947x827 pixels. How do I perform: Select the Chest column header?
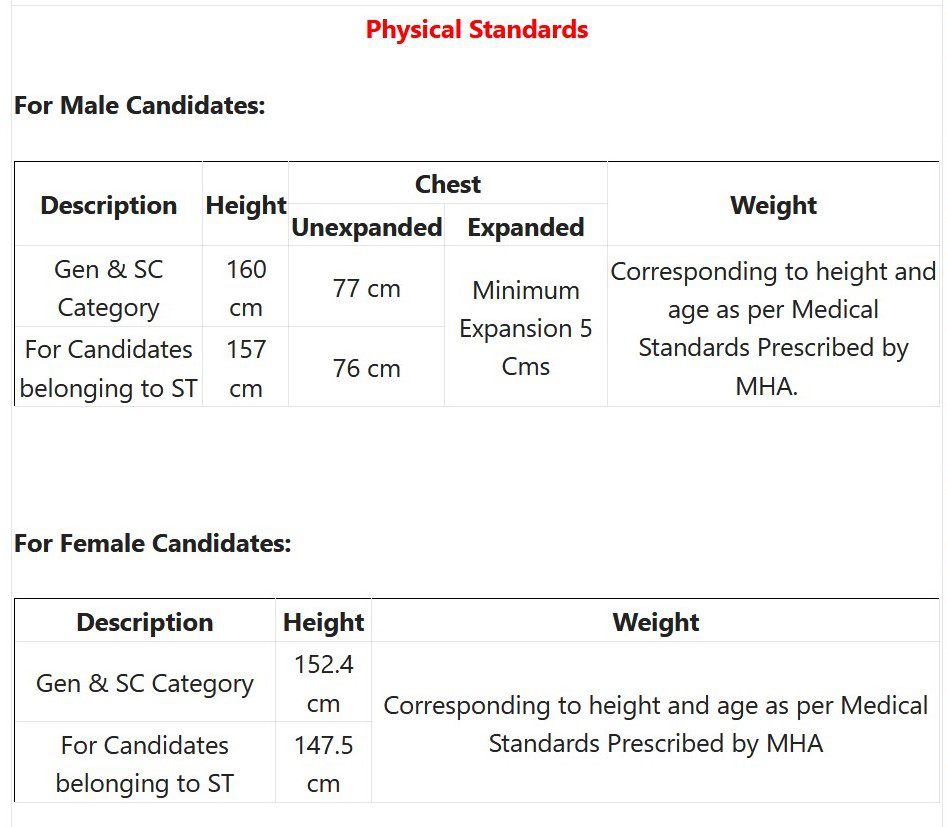click(448, 184)
